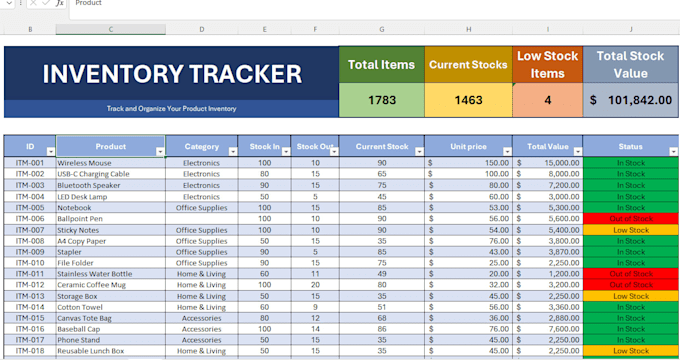Open the Category column filter dropdown
Screen dimensions: 680x360
(x=233, y=151)
